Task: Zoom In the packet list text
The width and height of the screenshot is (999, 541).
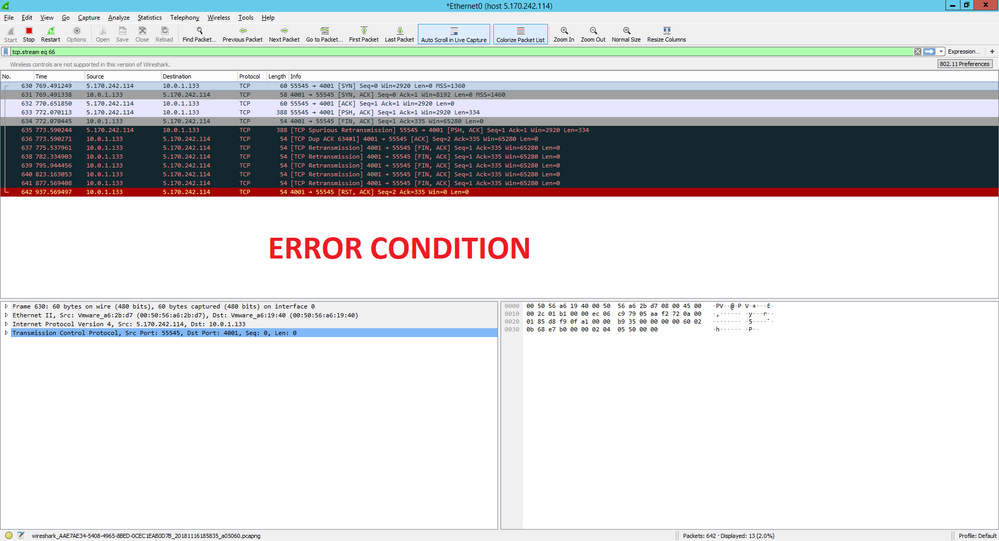Action: coord(564,34)
